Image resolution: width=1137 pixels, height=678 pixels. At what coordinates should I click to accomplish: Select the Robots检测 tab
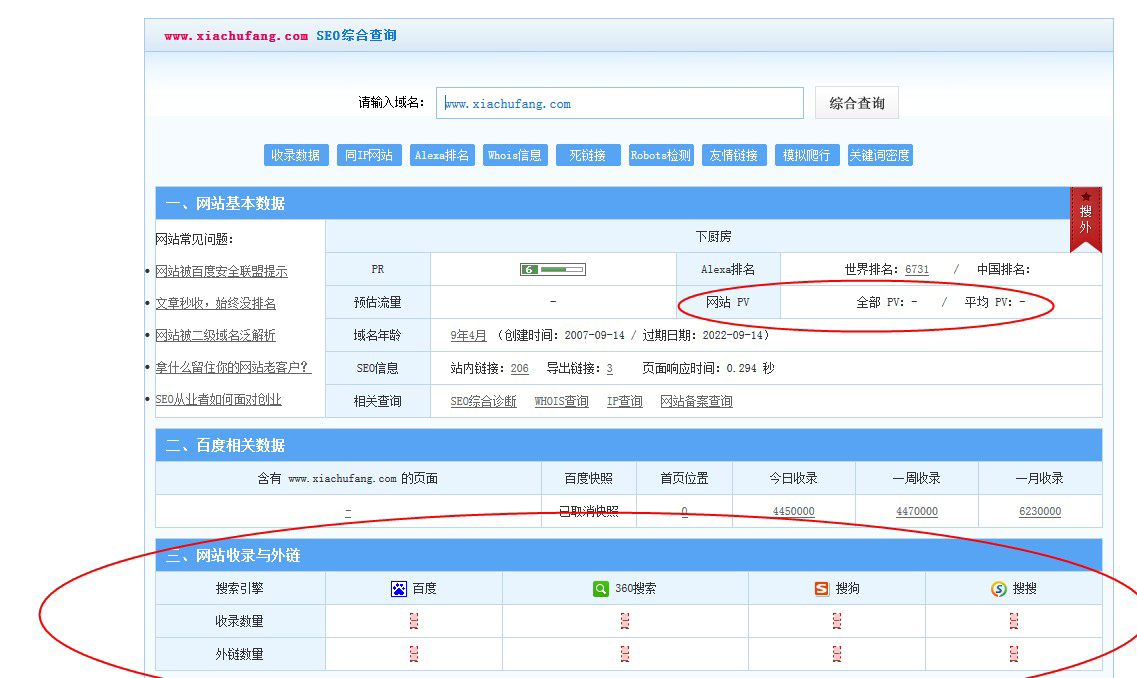[661, 155]
